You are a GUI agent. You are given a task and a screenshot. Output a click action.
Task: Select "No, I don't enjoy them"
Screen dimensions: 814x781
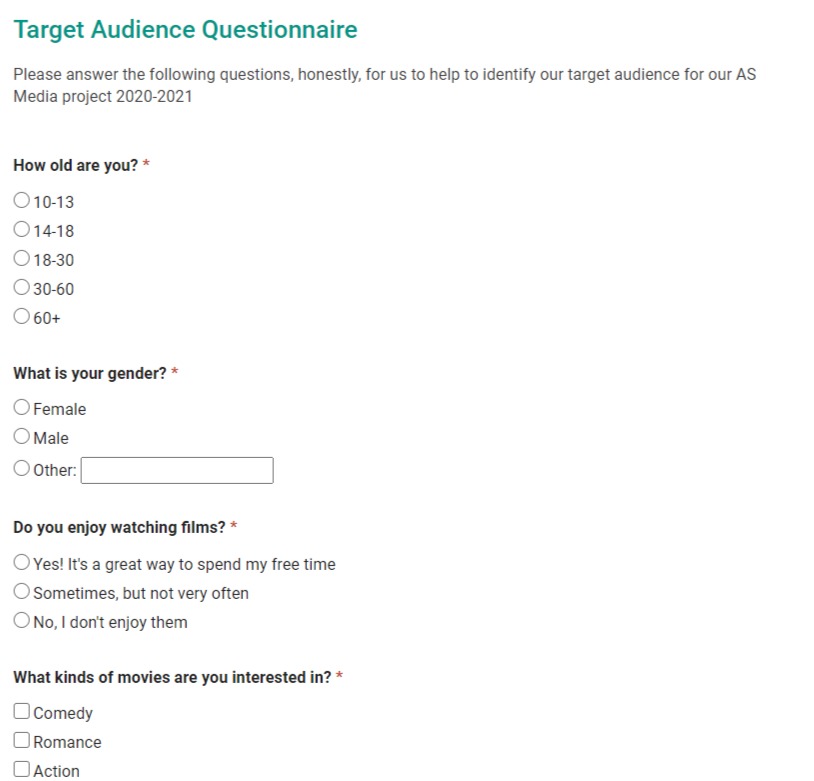coord(22,621)
